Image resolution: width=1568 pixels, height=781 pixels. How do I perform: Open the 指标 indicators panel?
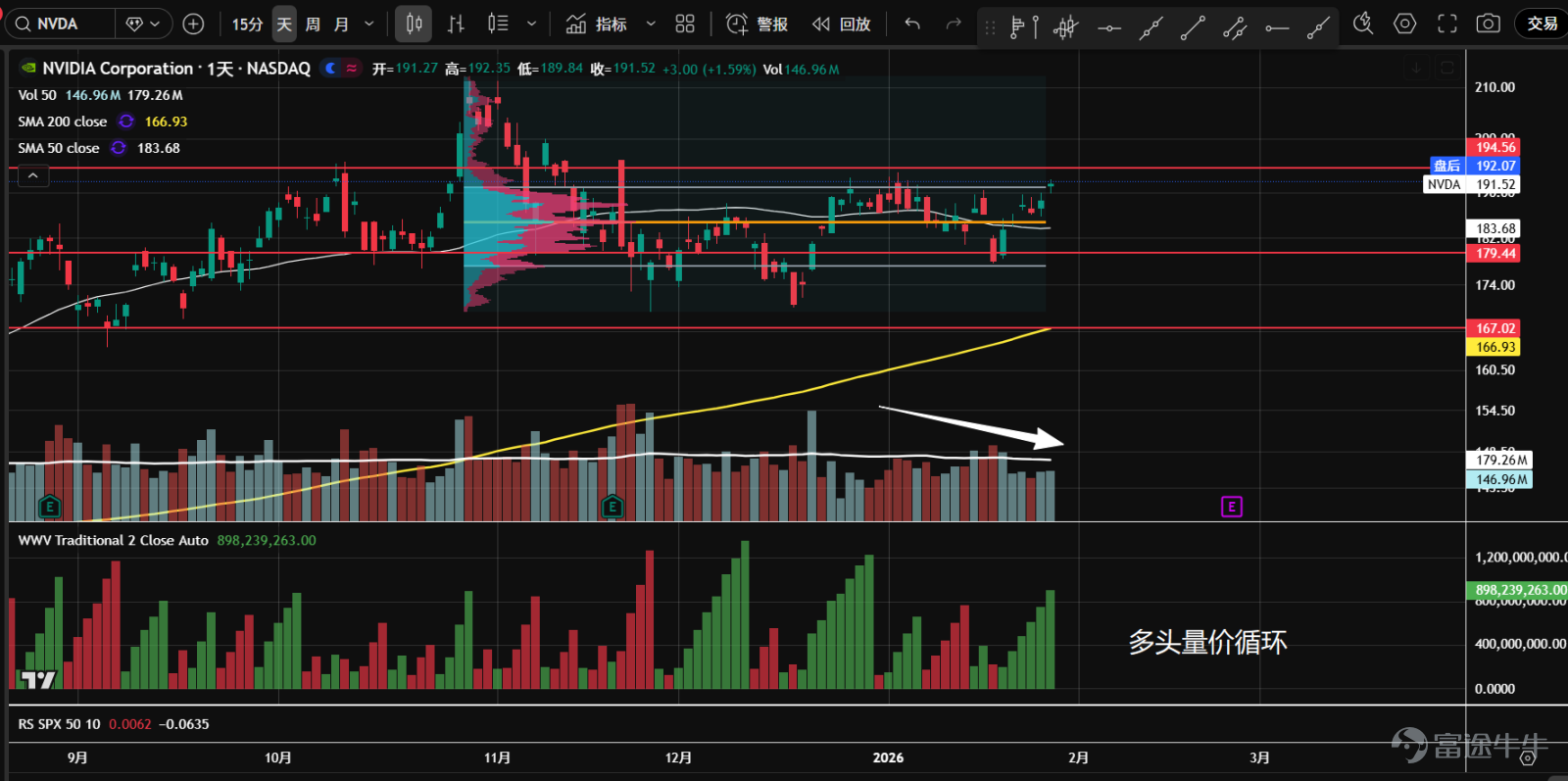[x=597, y=24]
